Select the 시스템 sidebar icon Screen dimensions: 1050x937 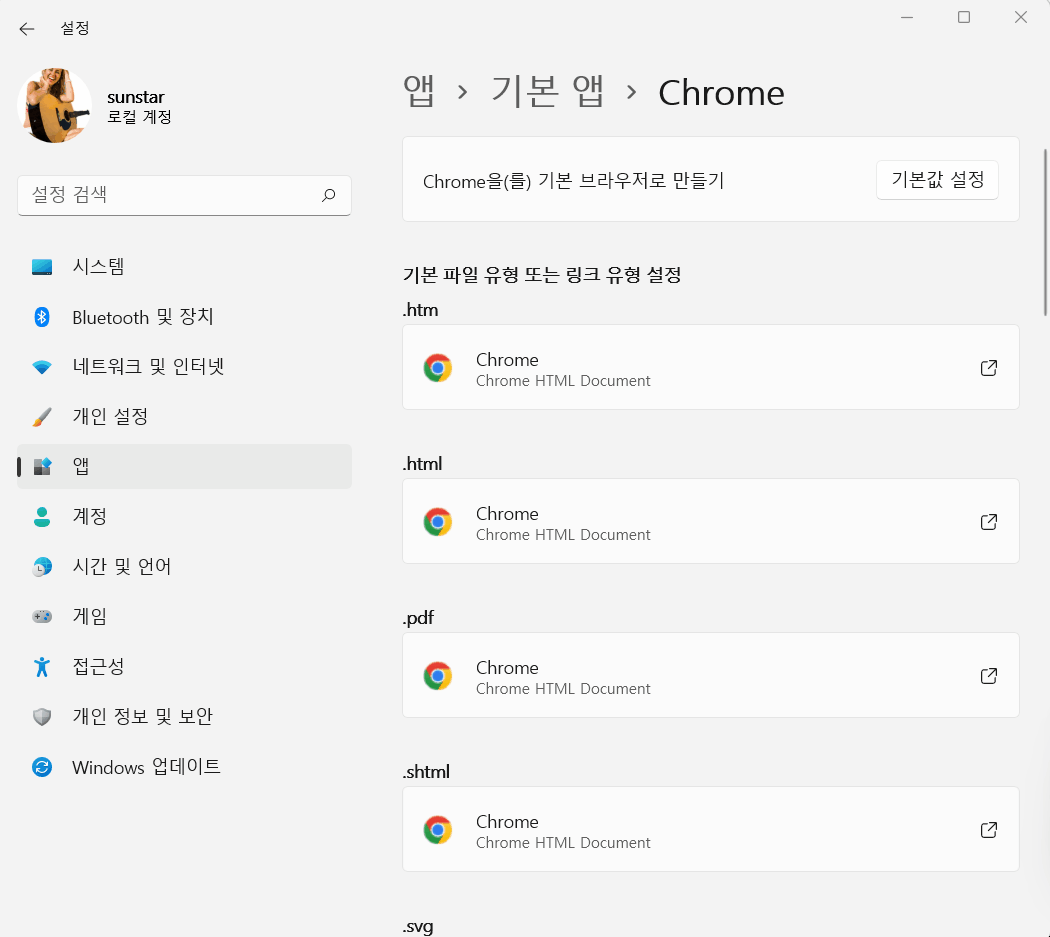tap(42, 266)
